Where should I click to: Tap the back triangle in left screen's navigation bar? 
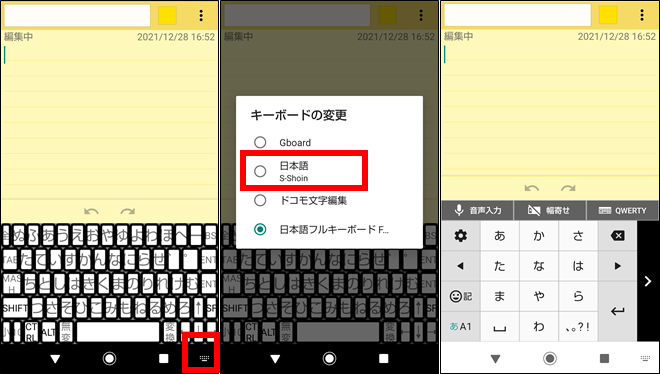(55, 358)
